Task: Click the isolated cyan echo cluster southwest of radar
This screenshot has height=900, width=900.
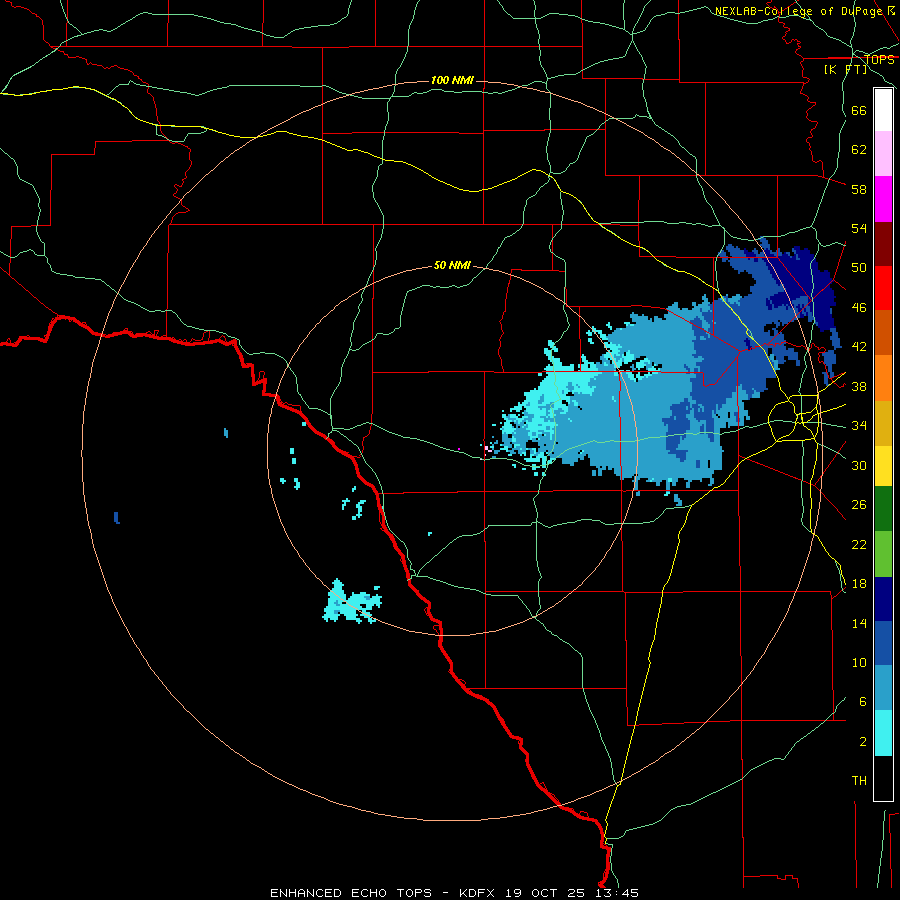Action: coord(352,602)
